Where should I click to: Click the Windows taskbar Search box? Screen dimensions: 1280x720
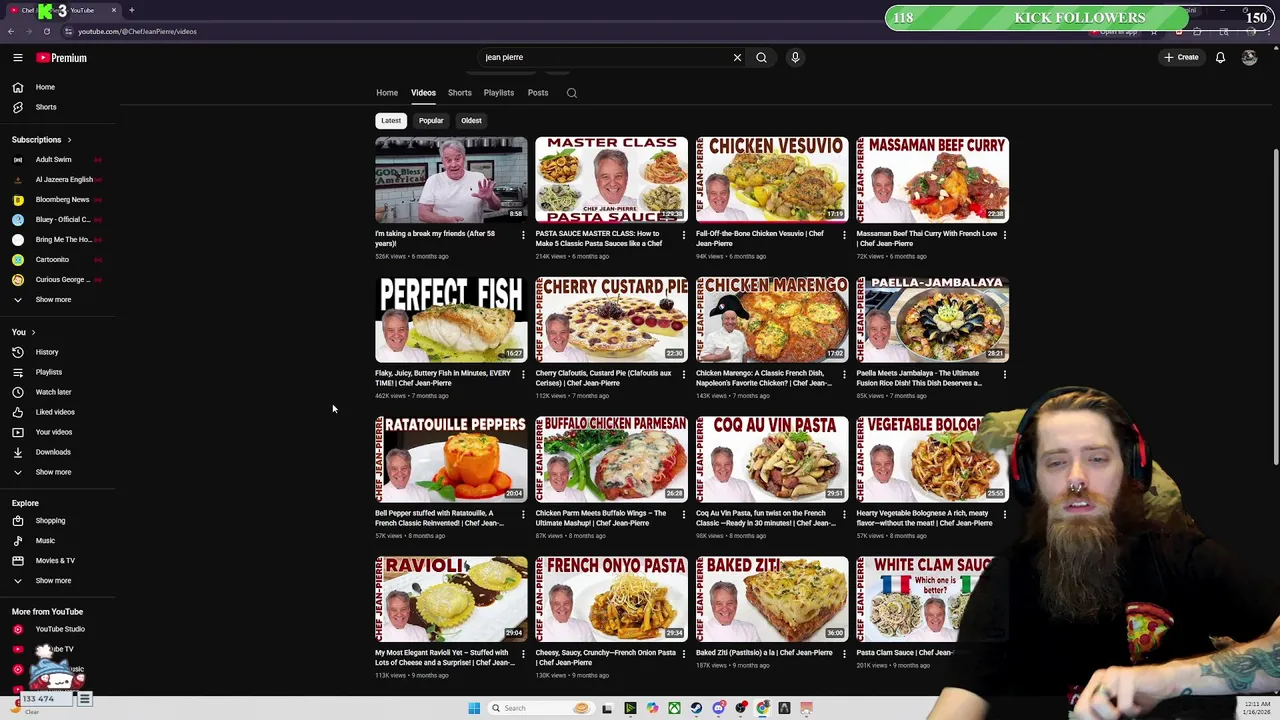(x=540, y=708)
